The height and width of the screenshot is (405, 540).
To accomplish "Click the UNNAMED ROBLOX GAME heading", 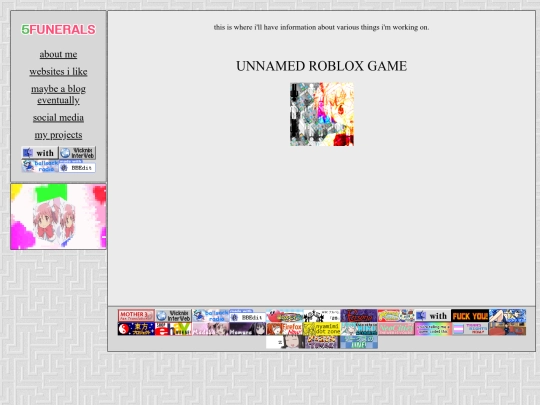I will tap(321, 66).
